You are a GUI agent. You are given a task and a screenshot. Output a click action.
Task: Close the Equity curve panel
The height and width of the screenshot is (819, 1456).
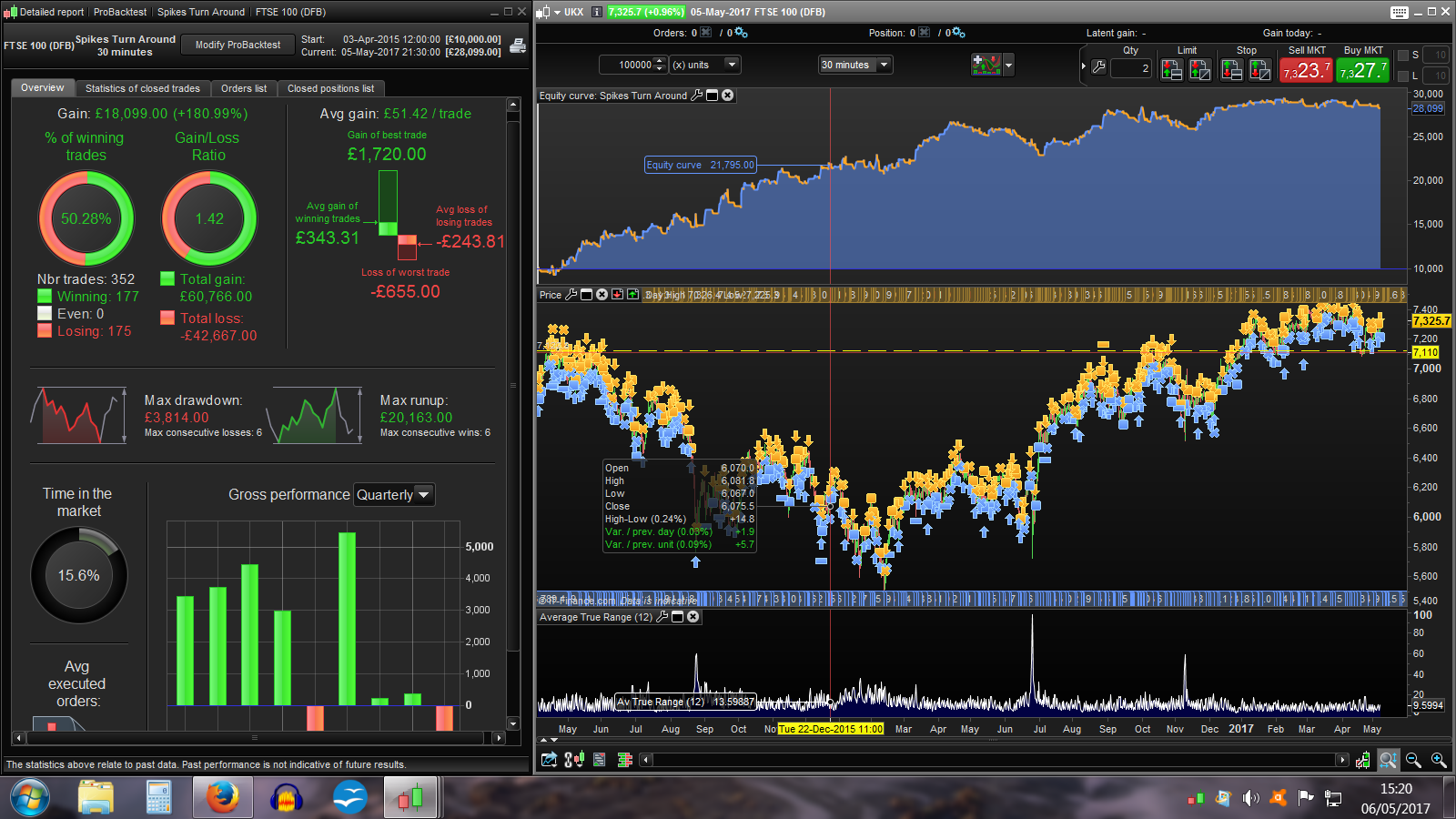pos(728,95)
